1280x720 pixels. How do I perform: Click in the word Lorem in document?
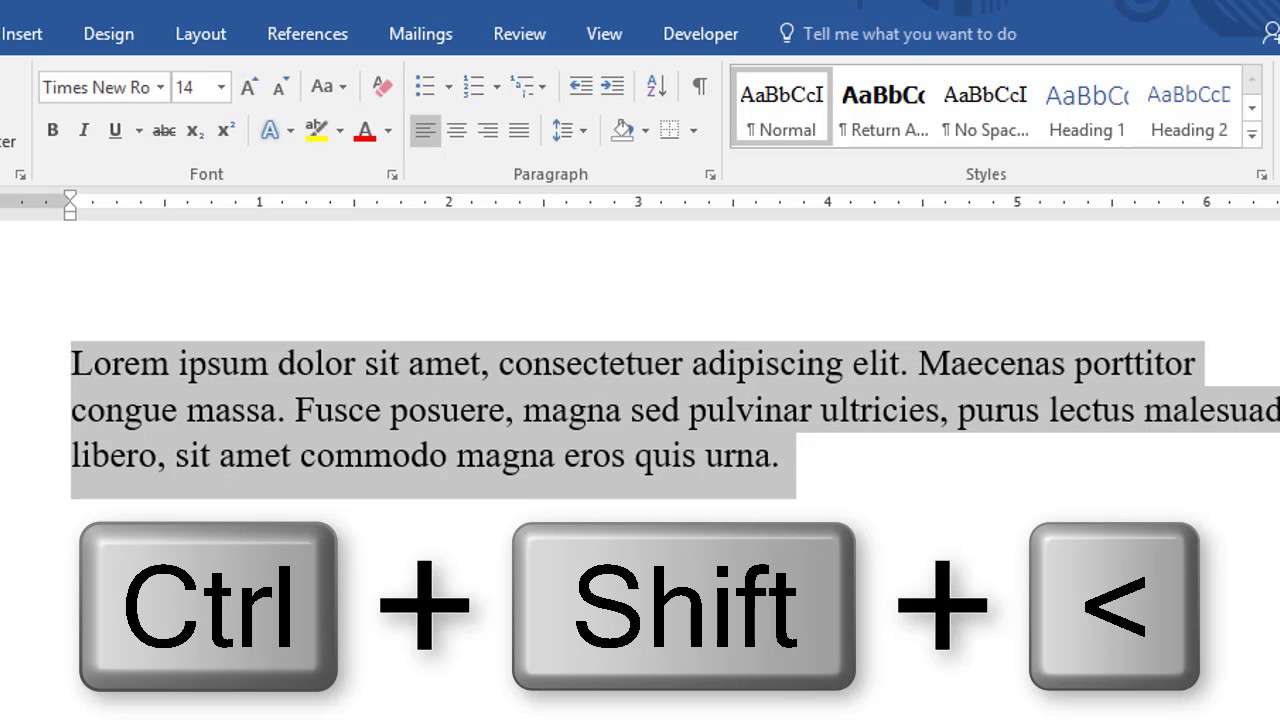120,363
